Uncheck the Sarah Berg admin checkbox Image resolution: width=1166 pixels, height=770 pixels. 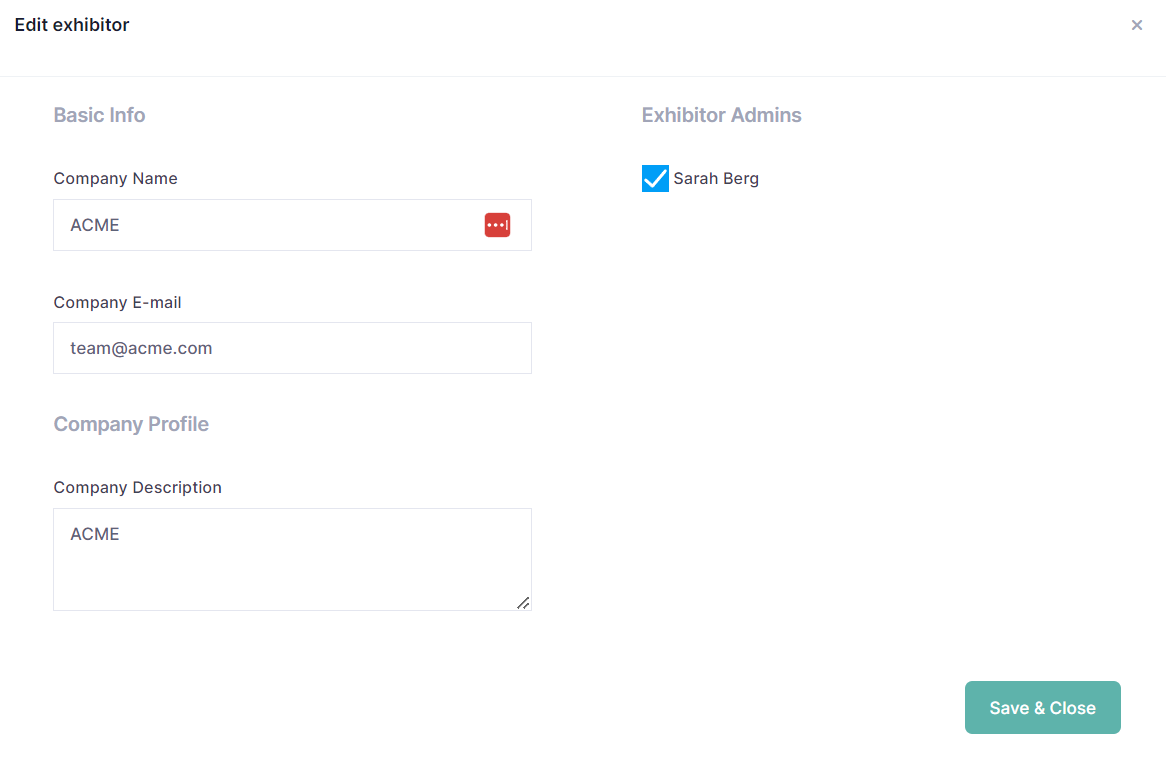[655, 179]
